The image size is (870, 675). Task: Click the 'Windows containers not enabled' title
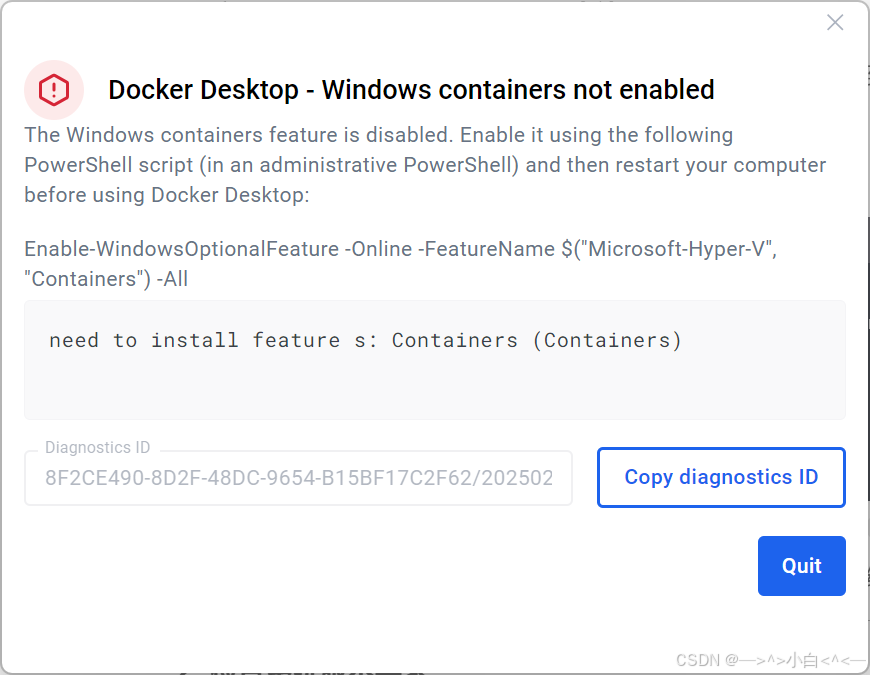click(x=411, y=90)
